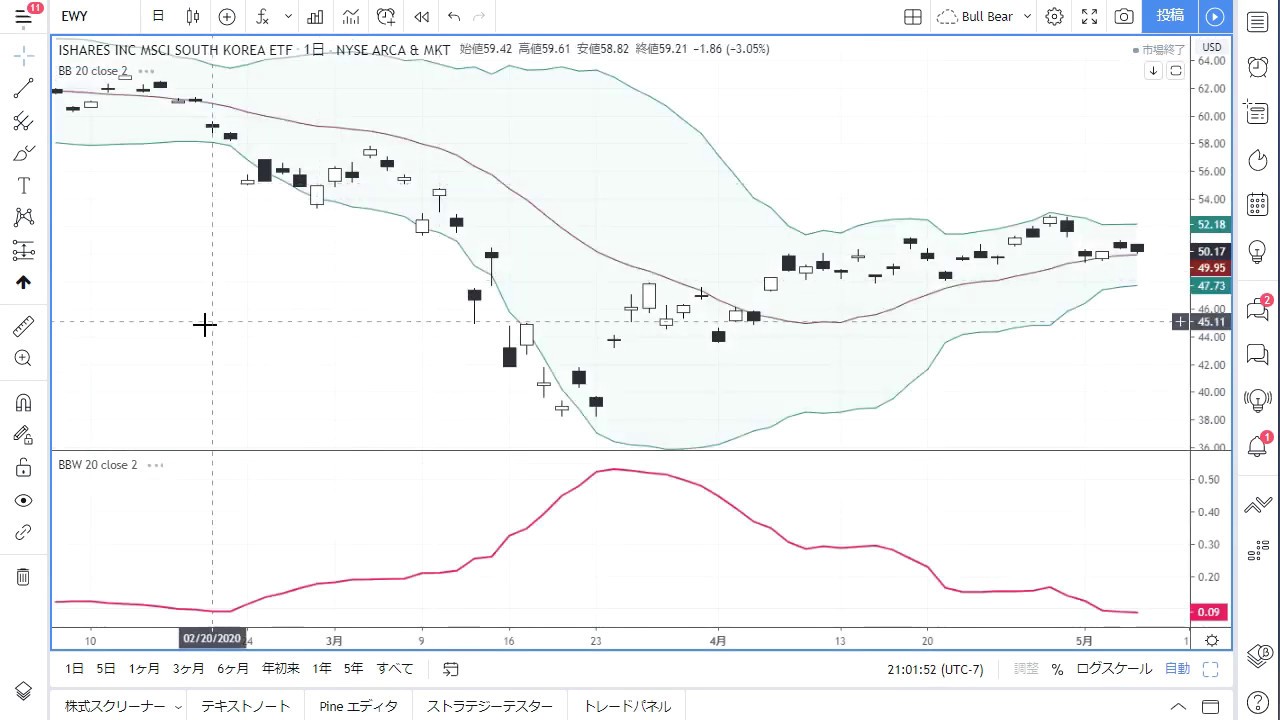This screenshot has height=720, width=1280.
Task: Open chart settings gear icon
Action: pyautogui.click(x=1054, y=16)
